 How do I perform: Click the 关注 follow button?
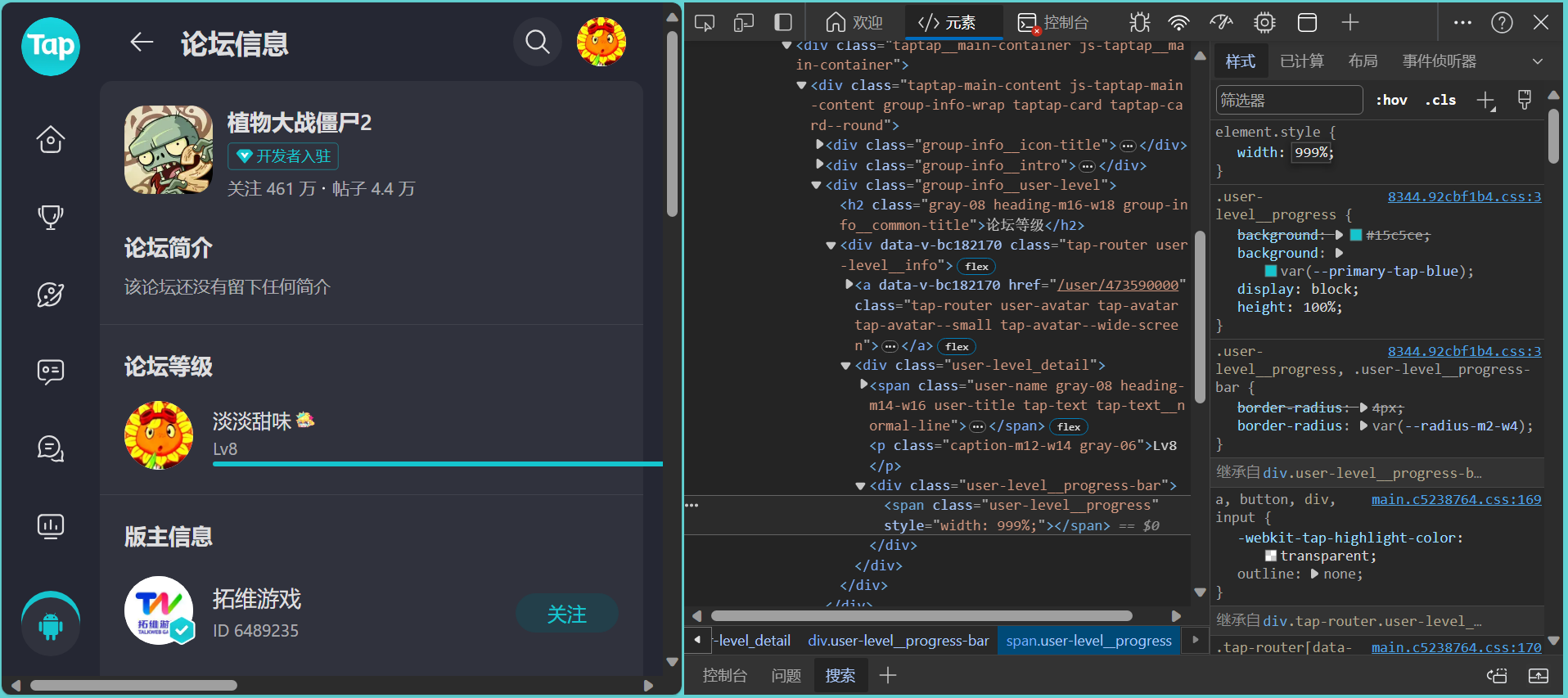click(566, 614)
